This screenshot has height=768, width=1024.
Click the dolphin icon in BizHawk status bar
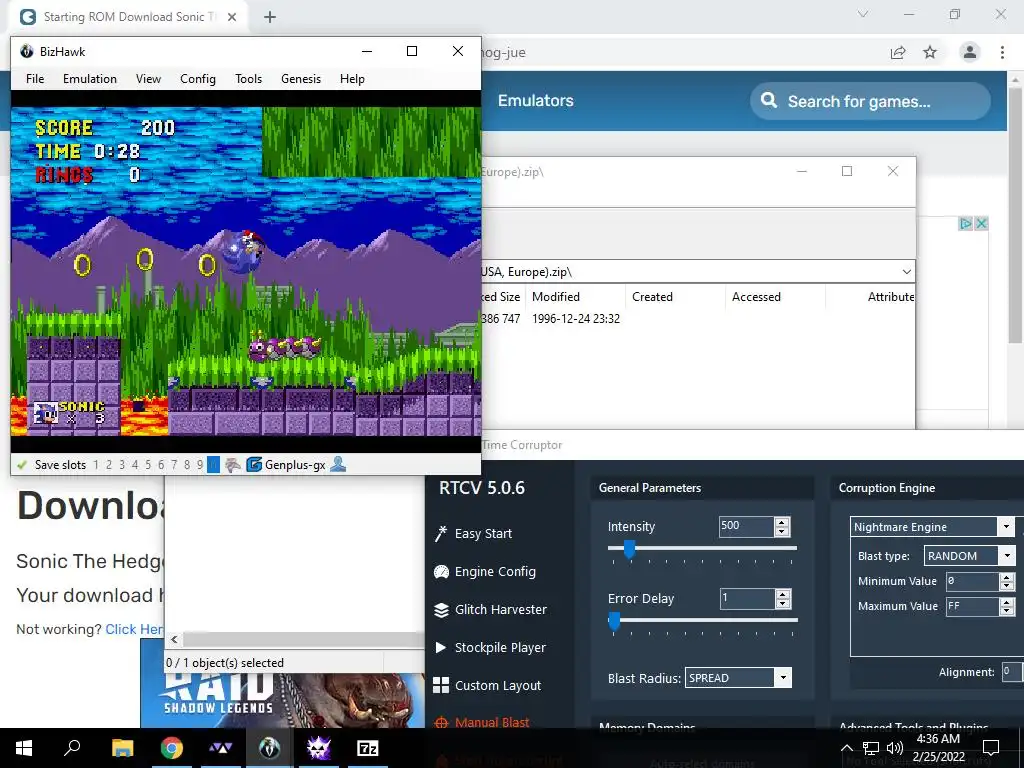pyautogui.click(x=232, y=465)
